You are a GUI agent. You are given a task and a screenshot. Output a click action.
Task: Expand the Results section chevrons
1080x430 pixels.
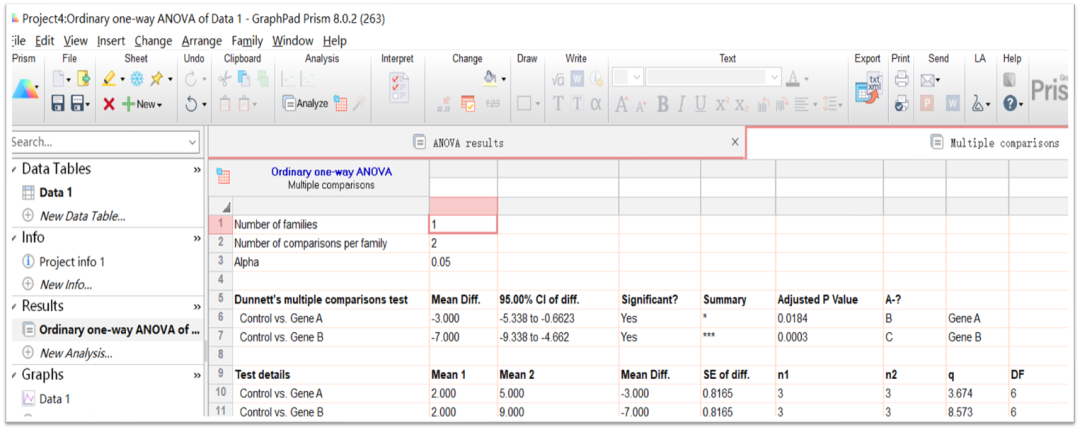[197, 306]
